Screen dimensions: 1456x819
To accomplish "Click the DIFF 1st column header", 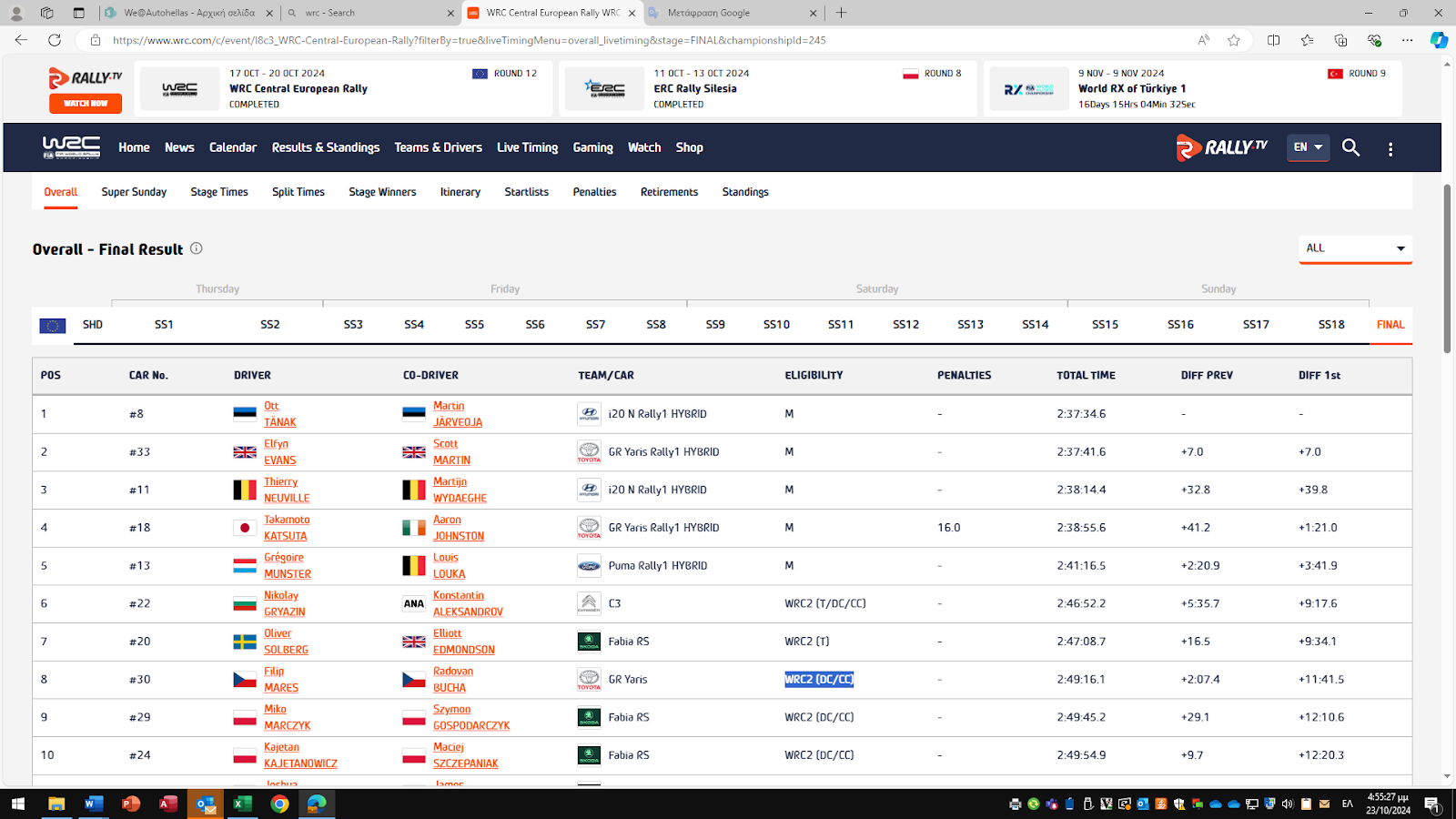I will tap(1319, 375).
